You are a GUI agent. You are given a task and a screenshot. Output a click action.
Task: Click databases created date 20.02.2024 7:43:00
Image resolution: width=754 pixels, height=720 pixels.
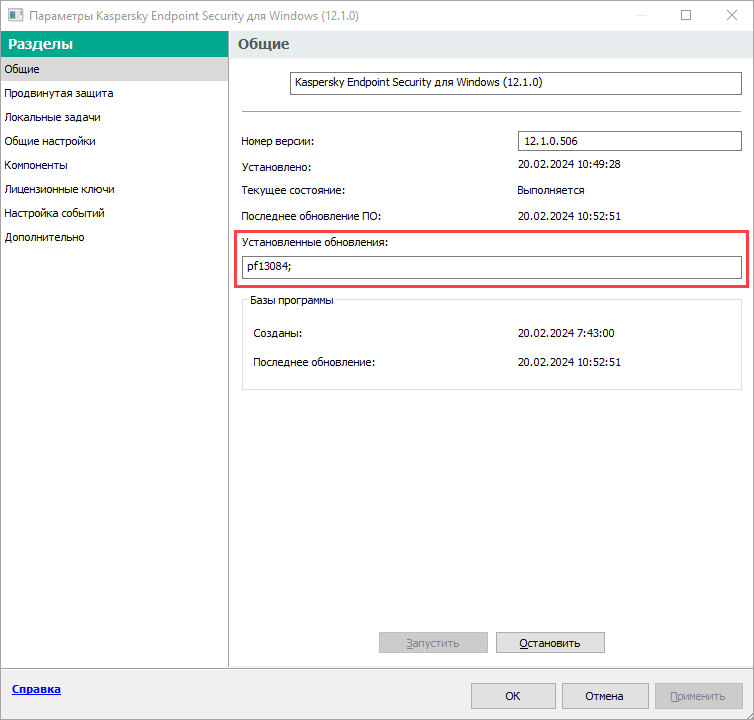[x=566, y=333]
